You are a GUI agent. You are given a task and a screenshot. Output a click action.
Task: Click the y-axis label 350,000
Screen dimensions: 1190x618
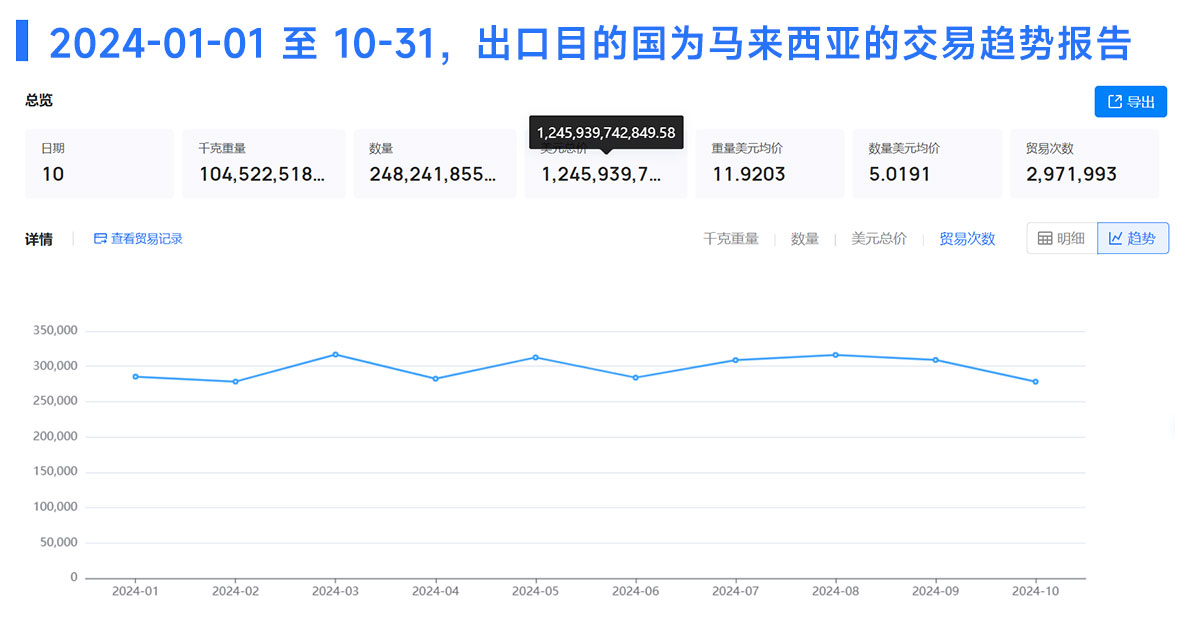pos(55,330)
